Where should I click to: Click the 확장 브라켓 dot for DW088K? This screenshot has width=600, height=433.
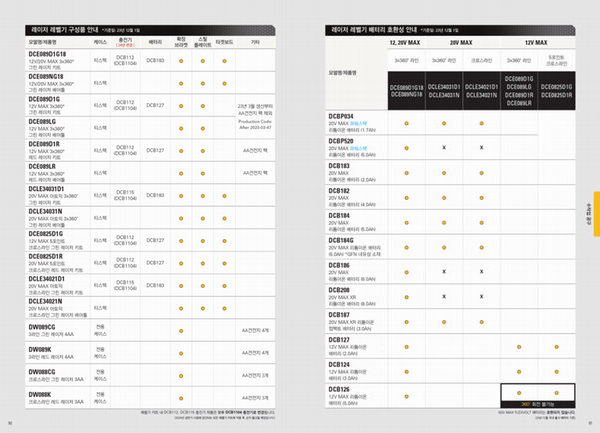(x=181, y=397)
